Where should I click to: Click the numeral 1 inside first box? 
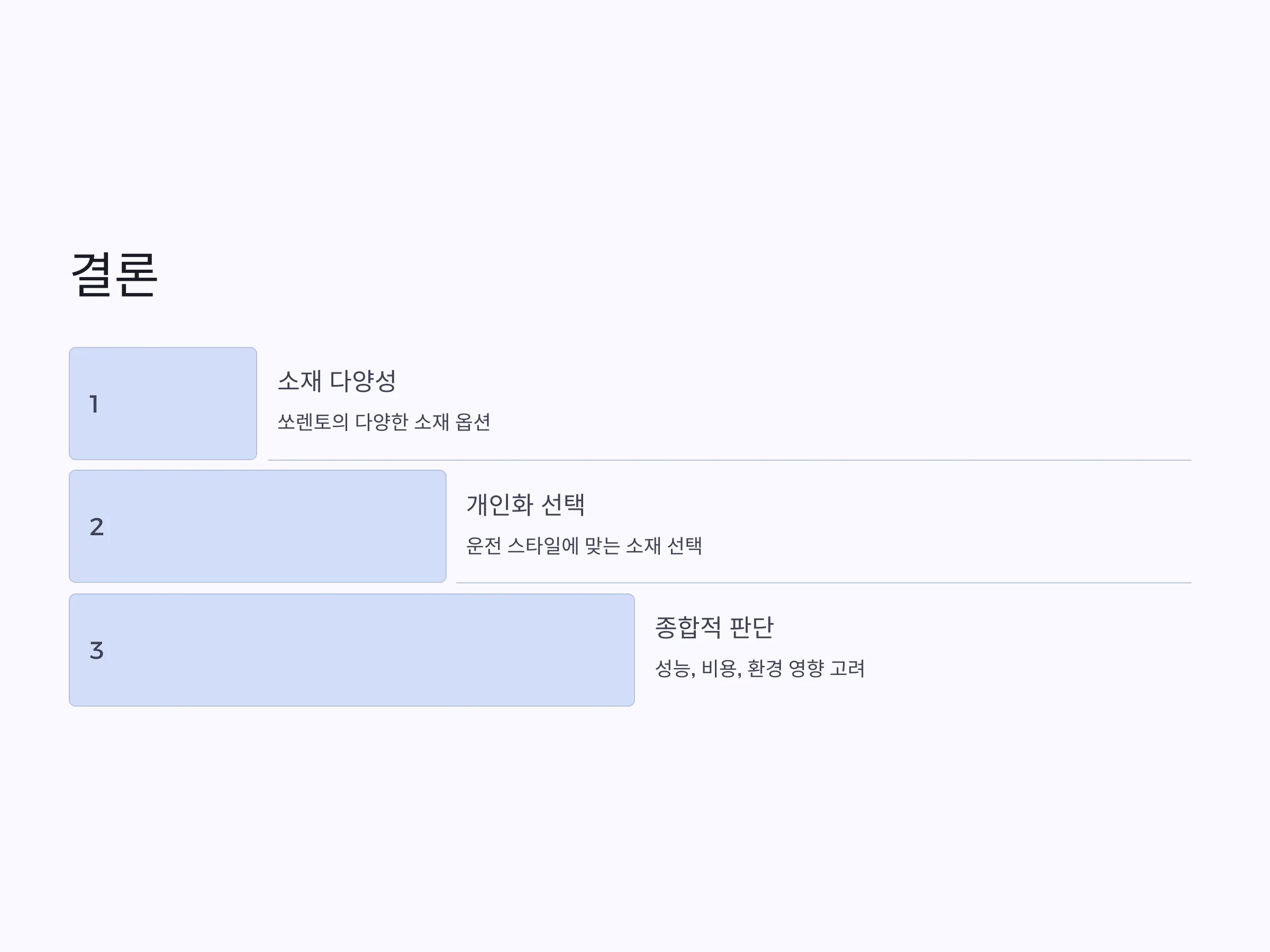[94, 404]
